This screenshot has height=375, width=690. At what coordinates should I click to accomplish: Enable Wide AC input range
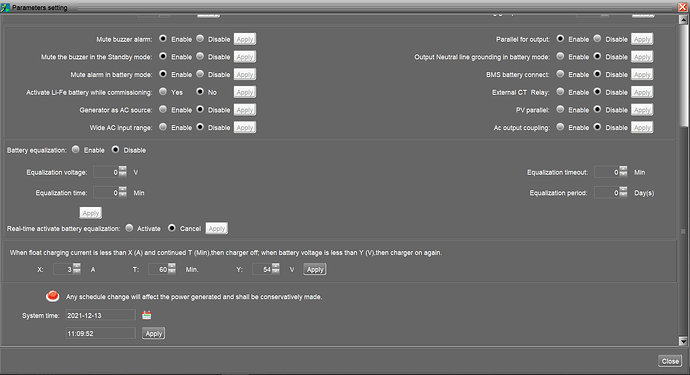[163, 127]
